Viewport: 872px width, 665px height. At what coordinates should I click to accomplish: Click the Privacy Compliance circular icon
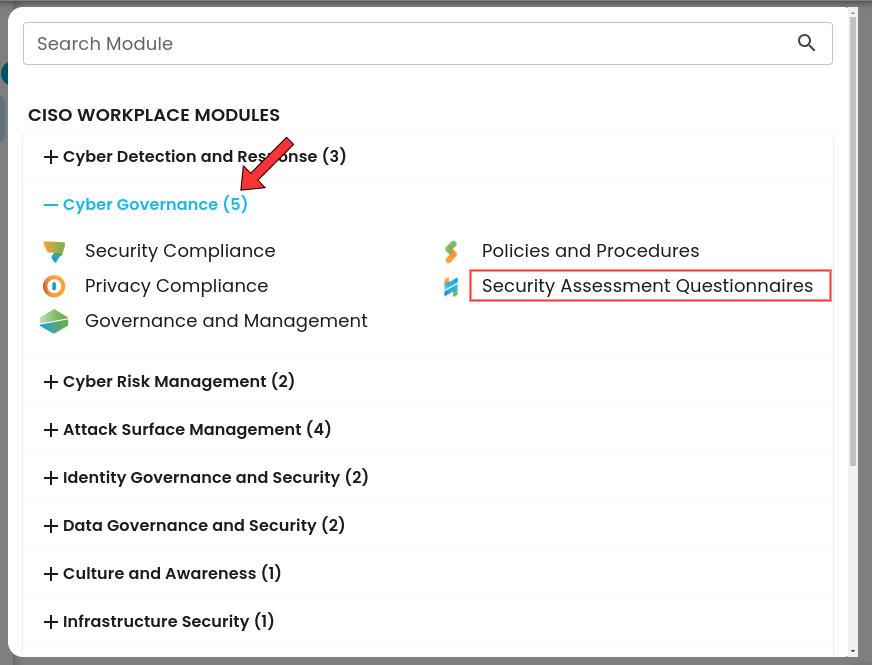(54, 286)
